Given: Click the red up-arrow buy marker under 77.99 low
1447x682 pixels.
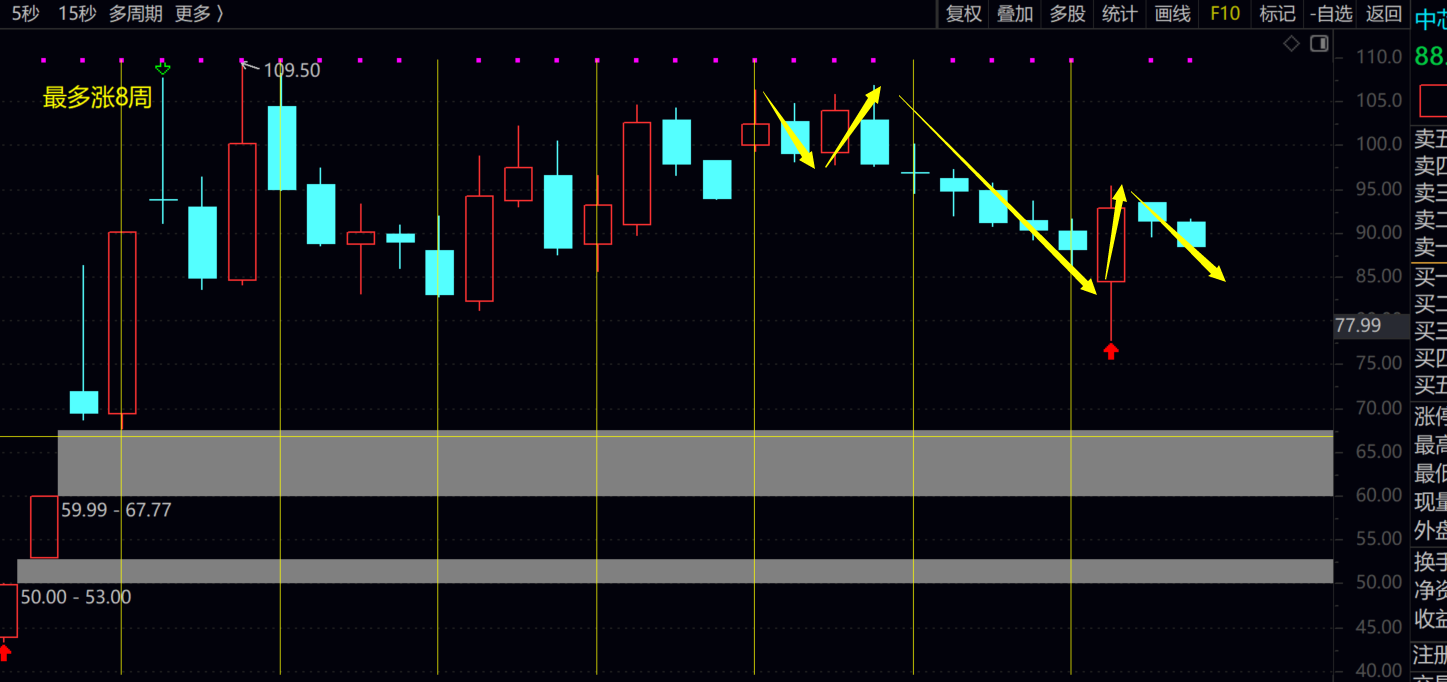Looking at the screenshot, I should pyautogui.click(x=1111, y=351).
